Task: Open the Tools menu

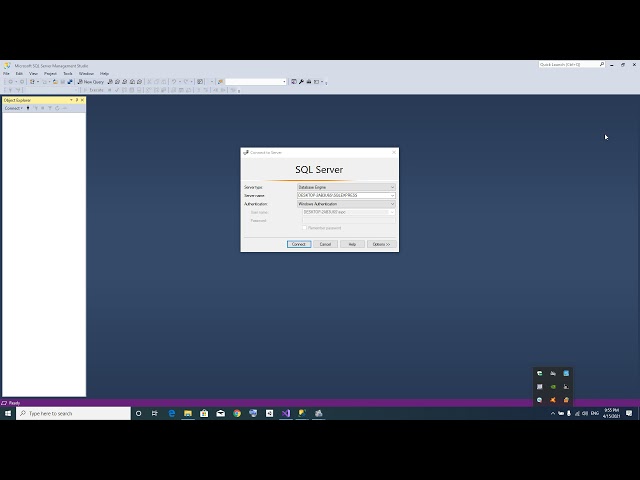Action: [68, 73]
